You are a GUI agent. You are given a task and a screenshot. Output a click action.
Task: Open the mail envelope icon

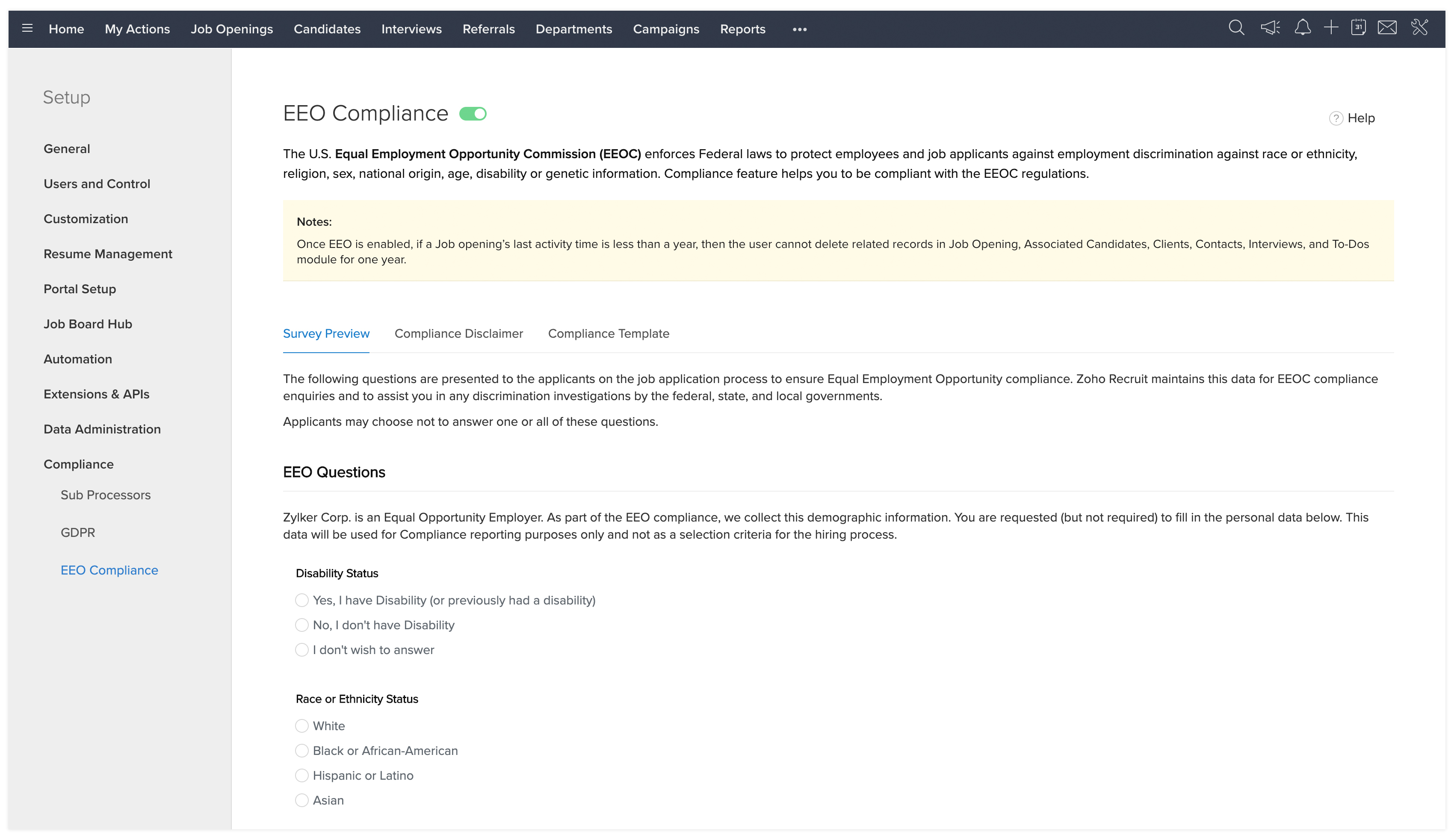[x=1387, y=28]
